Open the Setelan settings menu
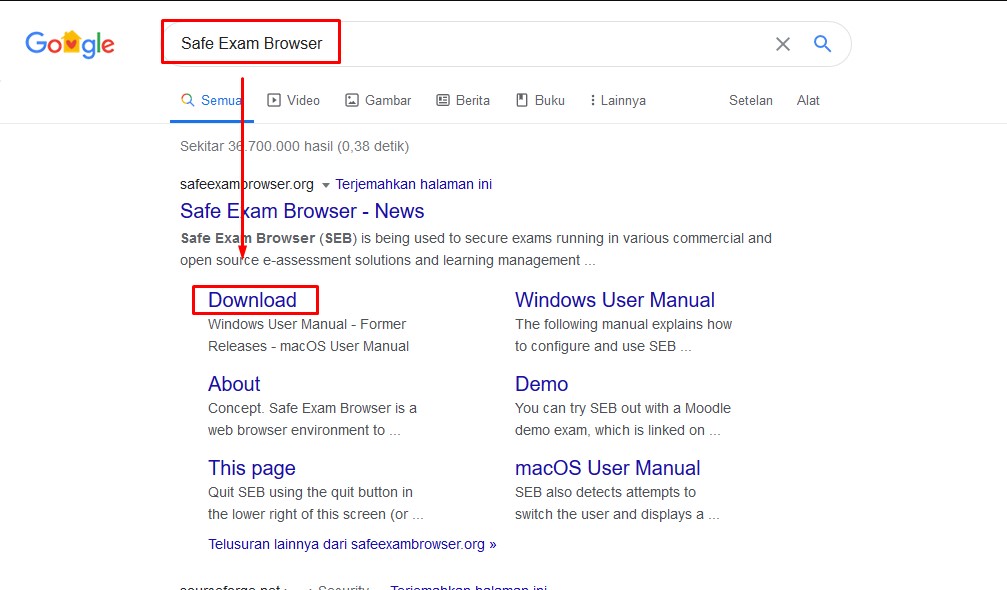This screenshot has height=590, width=1007. click(x=750, y=100)
